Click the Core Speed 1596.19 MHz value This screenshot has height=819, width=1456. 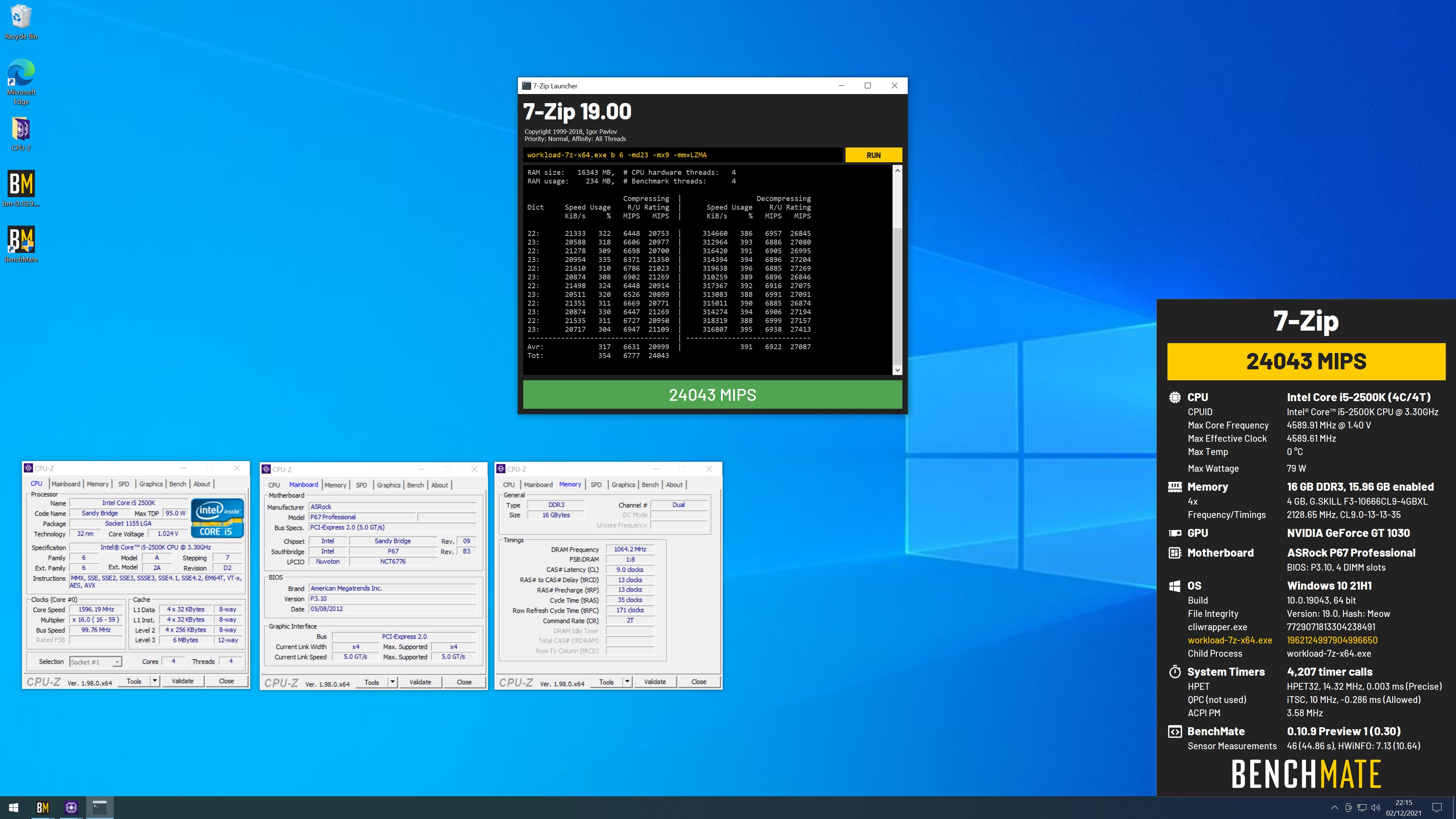tap(96, 610)
